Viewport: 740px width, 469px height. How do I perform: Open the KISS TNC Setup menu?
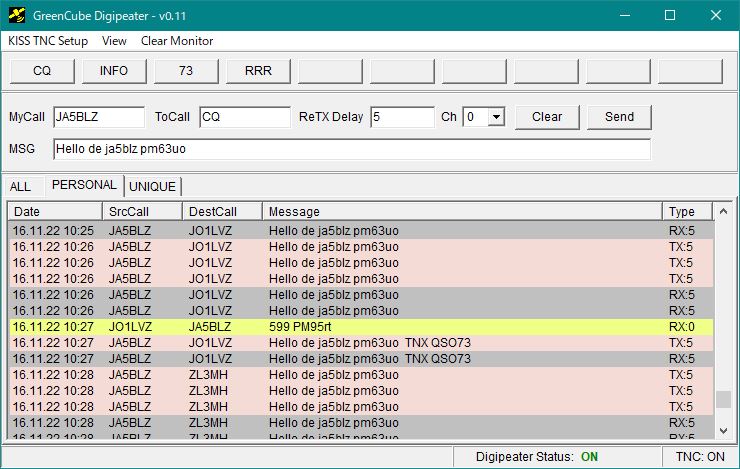(48, 41)
